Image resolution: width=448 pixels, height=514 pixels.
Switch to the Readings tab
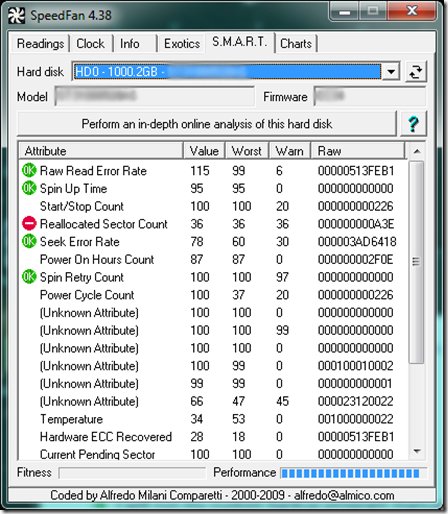(40, 44)
